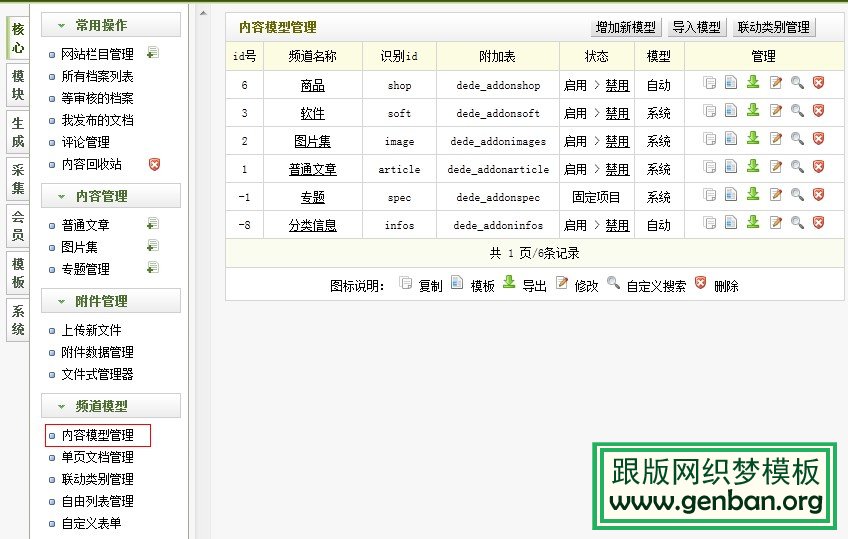This screenshot has width=848, height=539.
Task: Collapse the 内容管理 section header
Action: (x=110, y=196)
